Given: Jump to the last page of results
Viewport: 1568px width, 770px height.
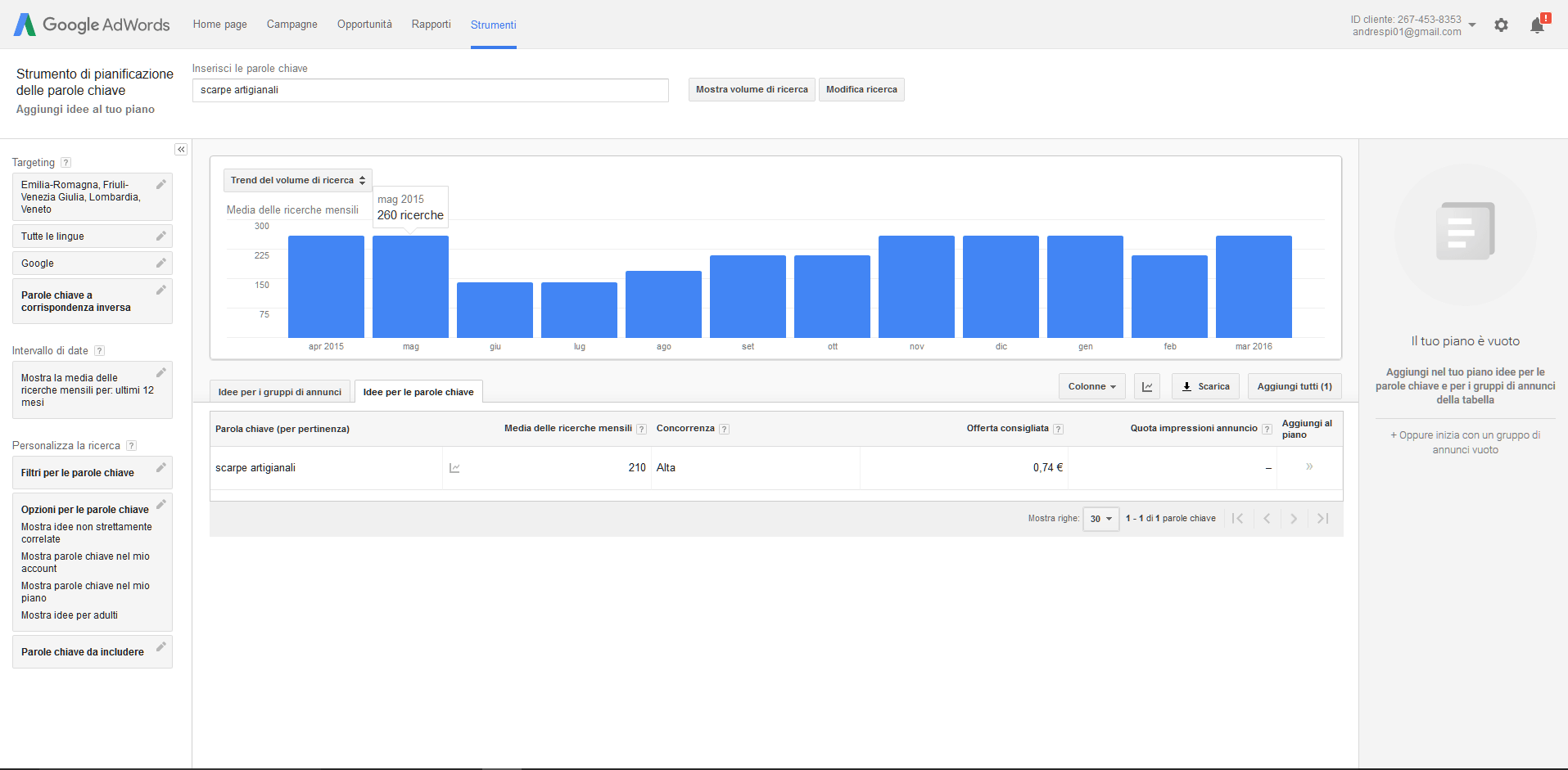Looking at the screenshot, I should pyautogui.click(x=1322, y=518).
